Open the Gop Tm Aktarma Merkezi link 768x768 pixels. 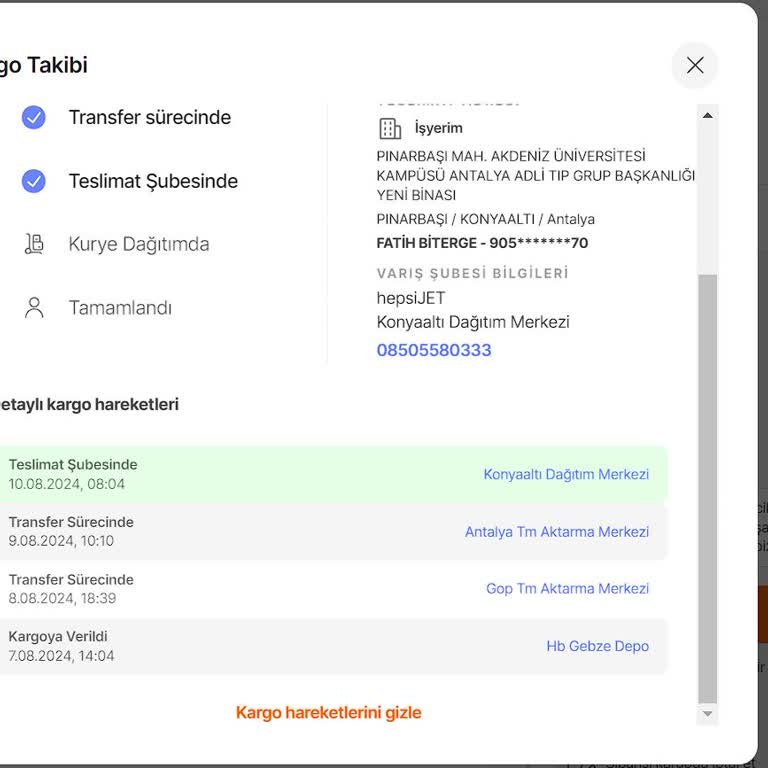coord(567,589)
